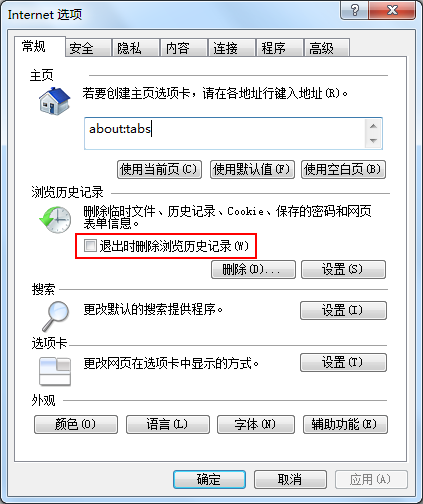This screenshot has width=423, height=504.
Task: Click the 字体(N) button
Action: (256, 424)
